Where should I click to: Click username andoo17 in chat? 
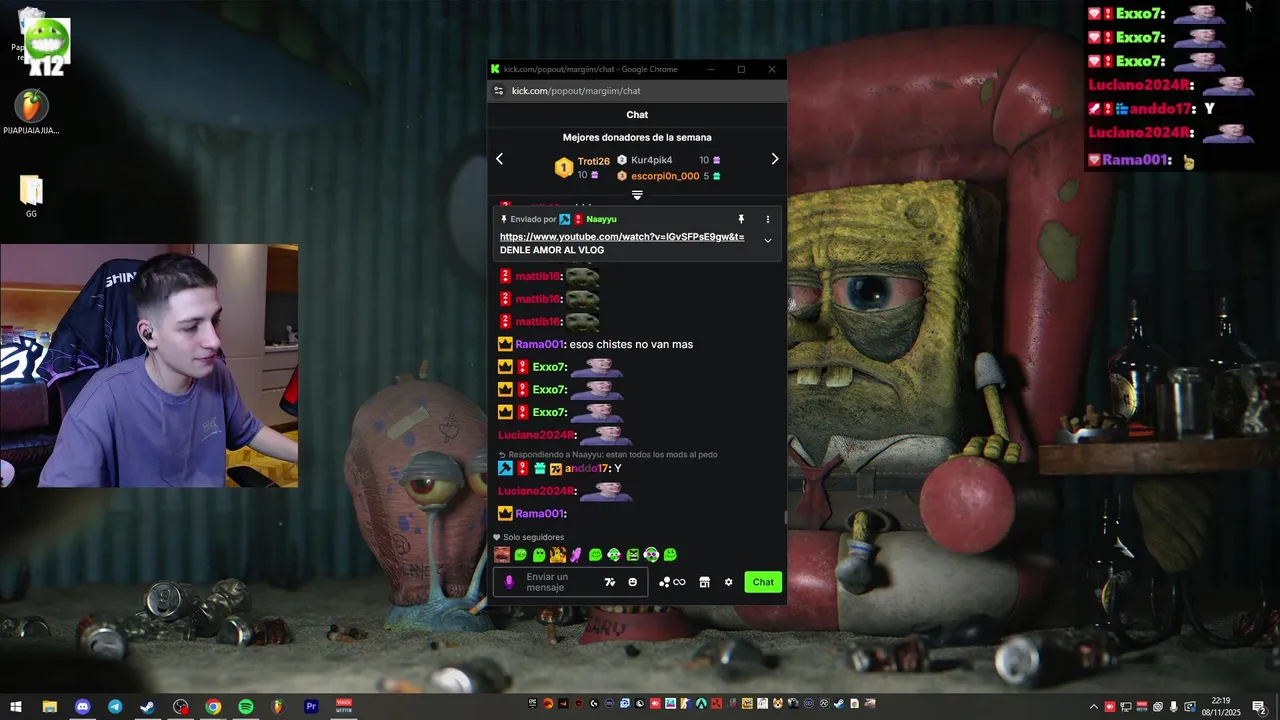tap(586, 468)
